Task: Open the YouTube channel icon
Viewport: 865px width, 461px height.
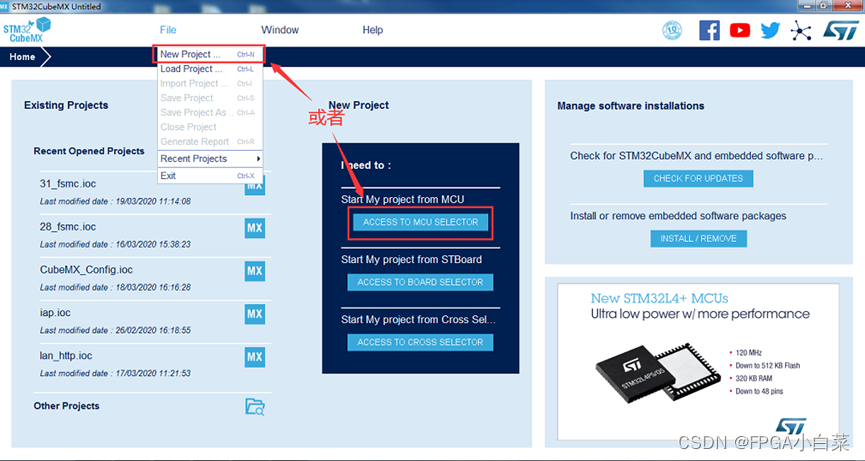Action: 740,30
